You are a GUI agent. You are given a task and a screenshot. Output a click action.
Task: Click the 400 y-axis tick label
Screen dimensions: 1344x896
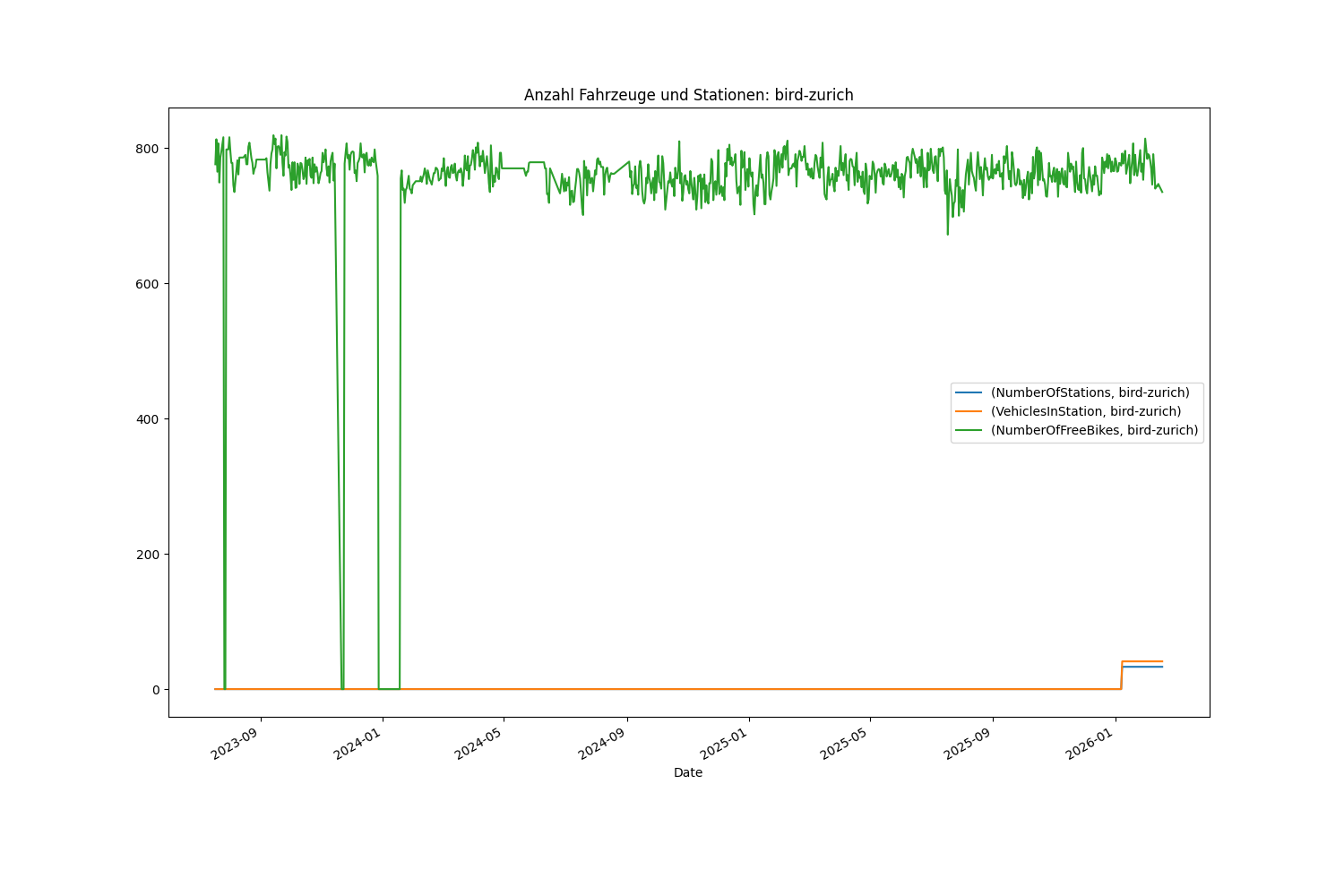coord(148,419)
